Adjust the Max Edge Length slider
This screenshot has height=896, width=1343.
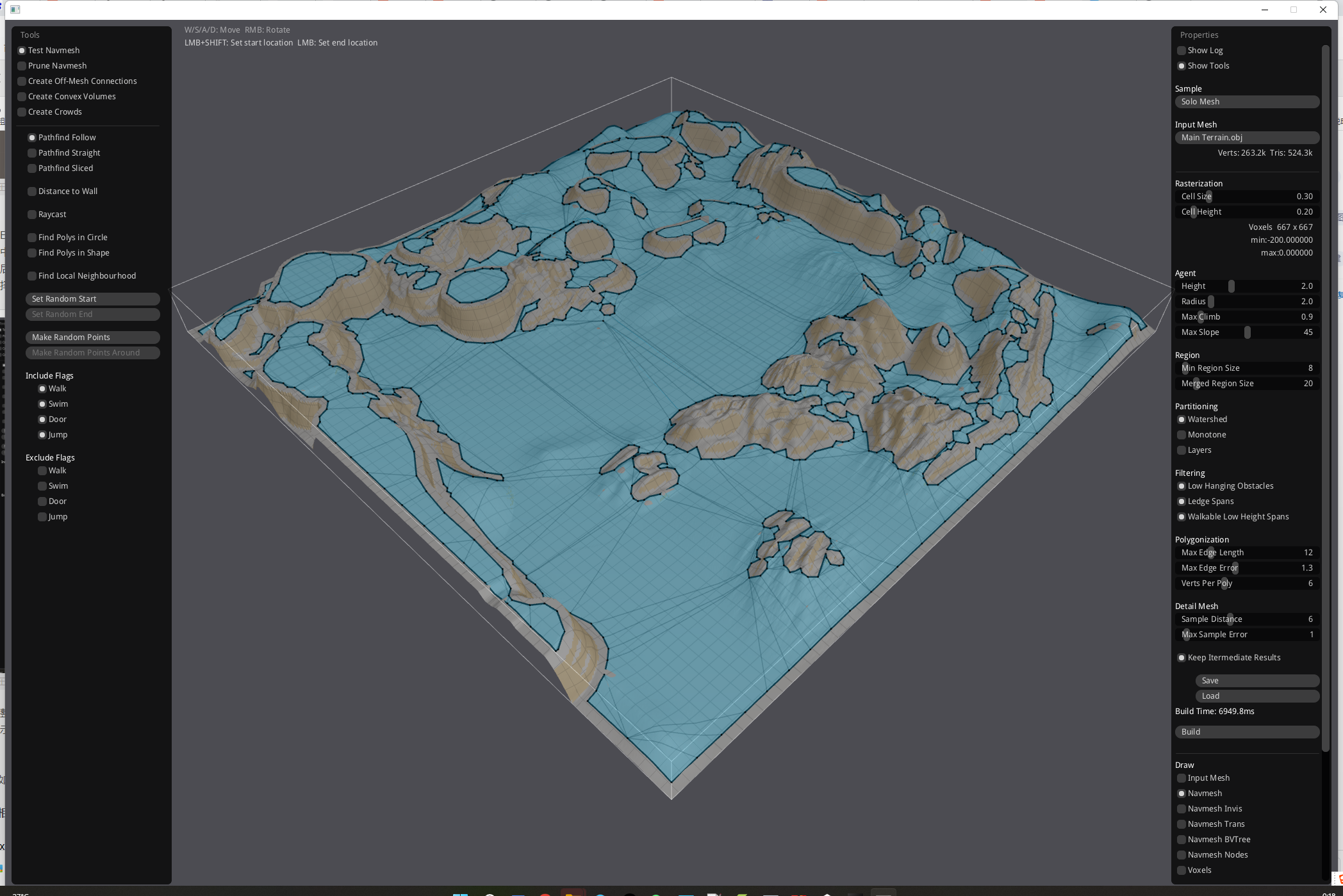(1247, 553)
